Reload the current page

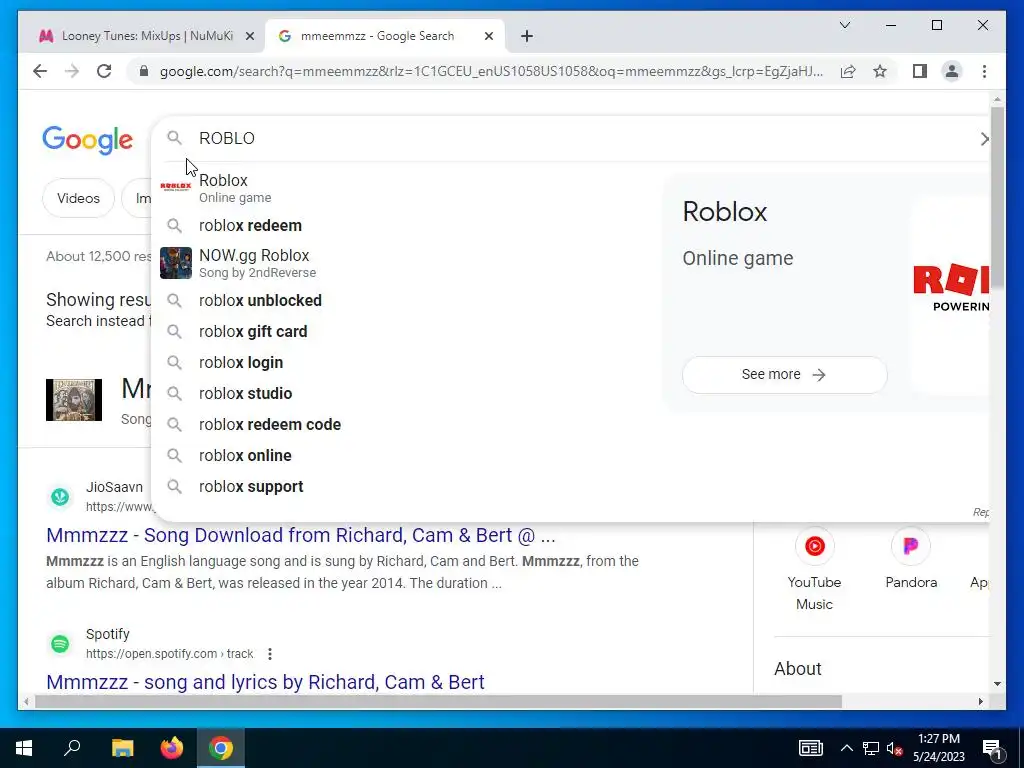(x=104, y=71)
